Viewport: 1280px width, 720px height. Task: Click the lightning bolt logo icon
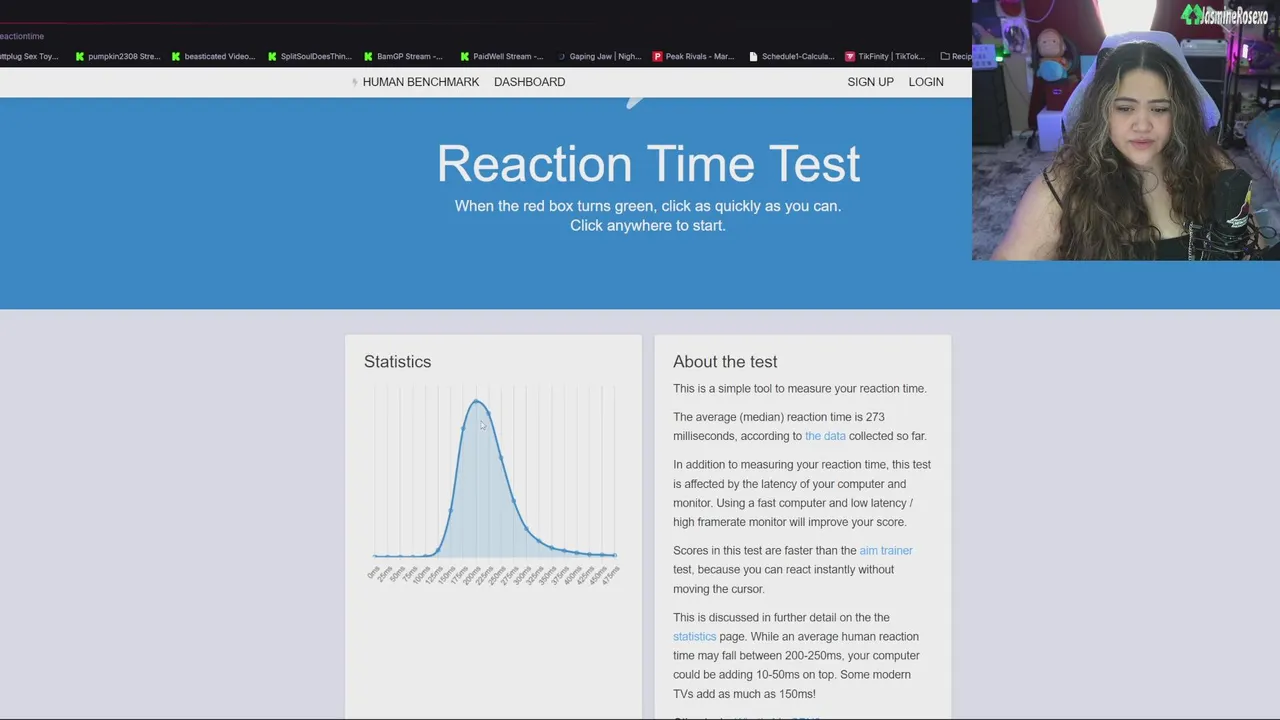[x=354, y=82]
